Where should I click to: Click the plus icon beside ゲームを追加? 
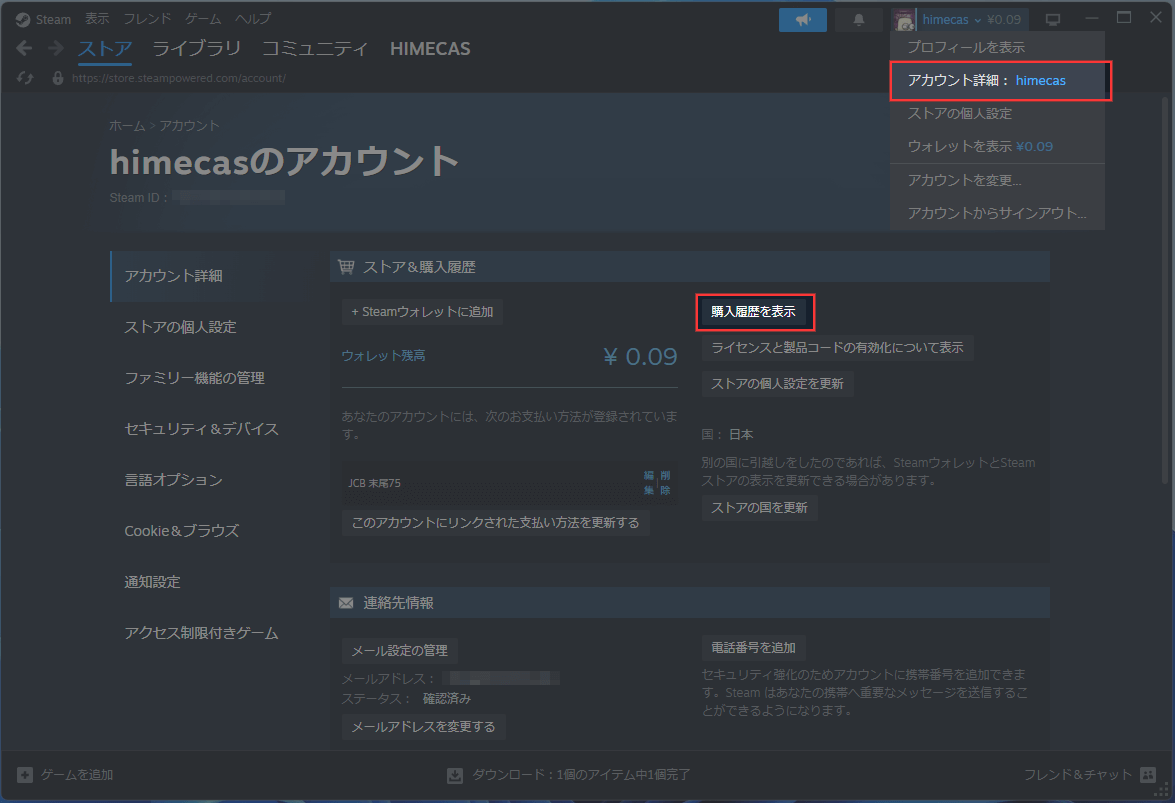click(x=25, y=775)
